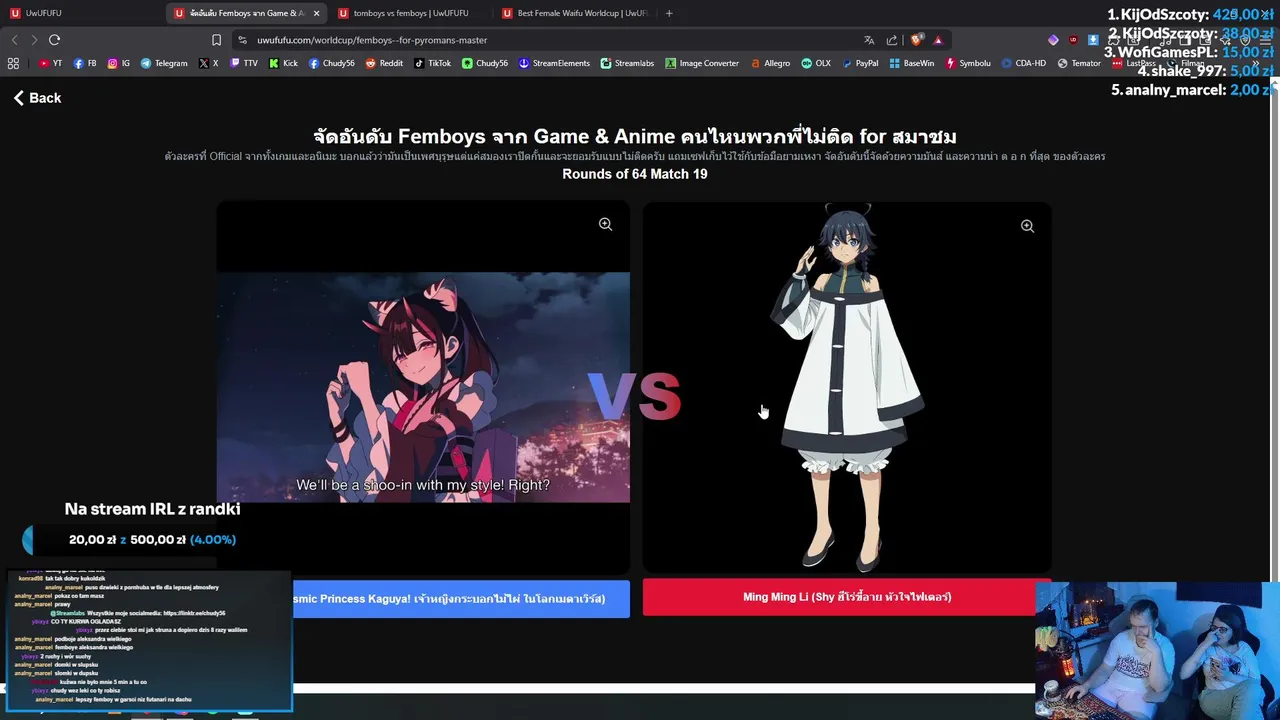
Task: Open Chudy56 bookmark with Facebook icon
Action: [x=331, y=63]
